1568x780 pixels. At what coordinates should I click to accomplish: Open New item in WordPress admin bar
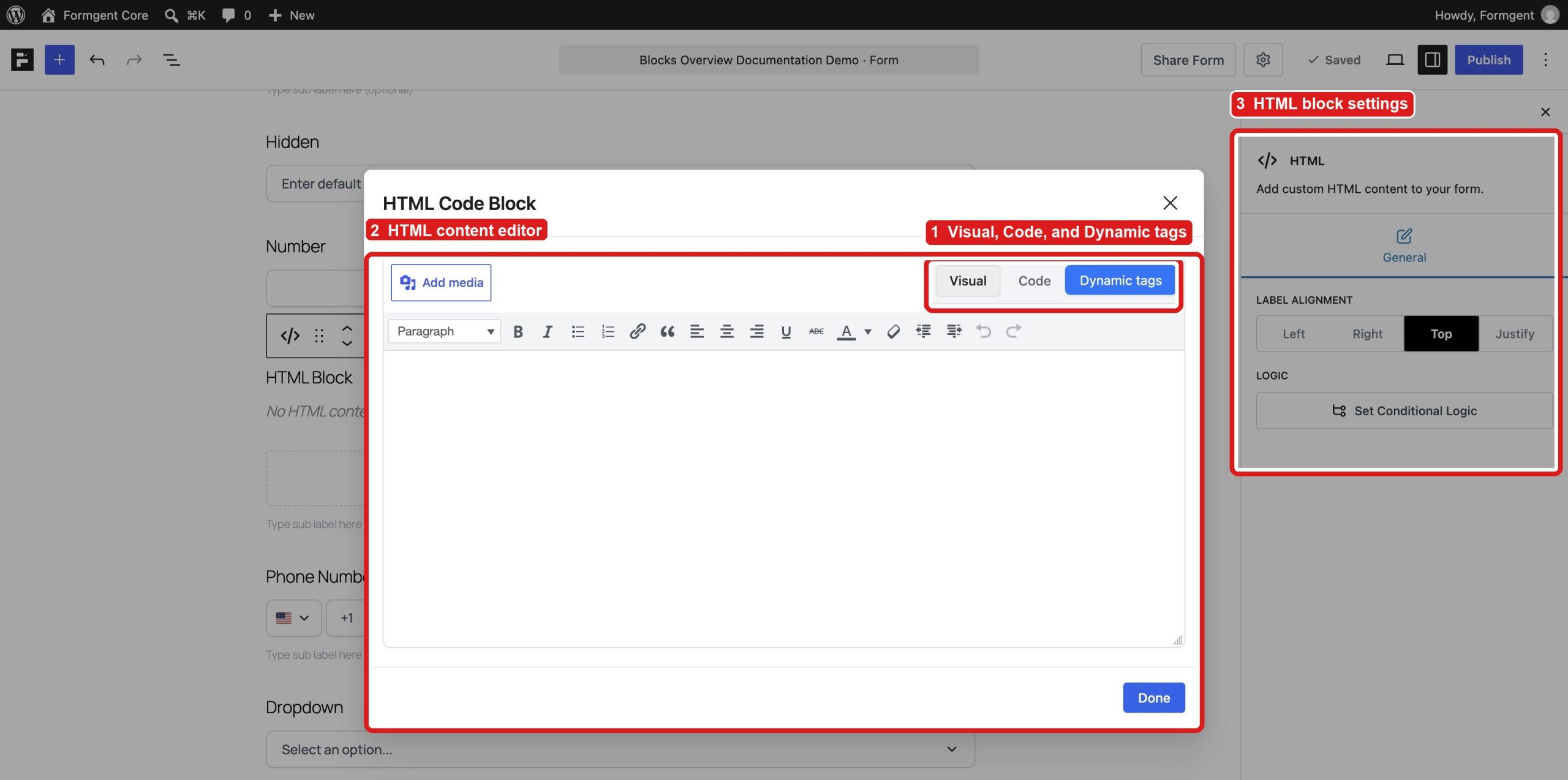[292, 15]
